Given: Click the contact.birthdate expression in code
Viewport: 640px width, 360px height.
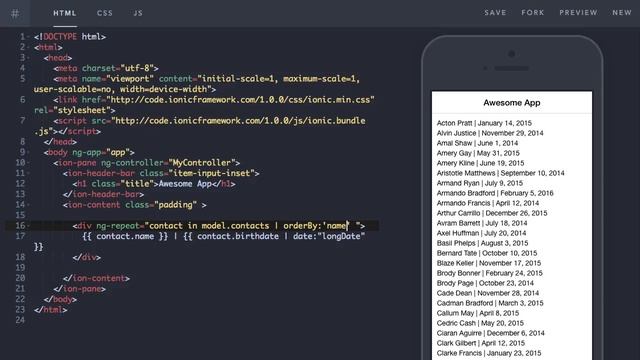Looking at the screenshot, I should pos(238,236).
